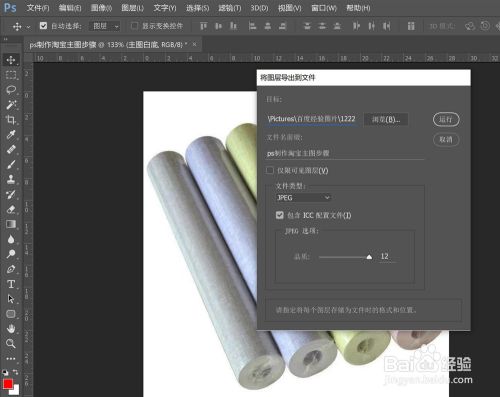Click align bottom edges icon

(x=233, y=26)
